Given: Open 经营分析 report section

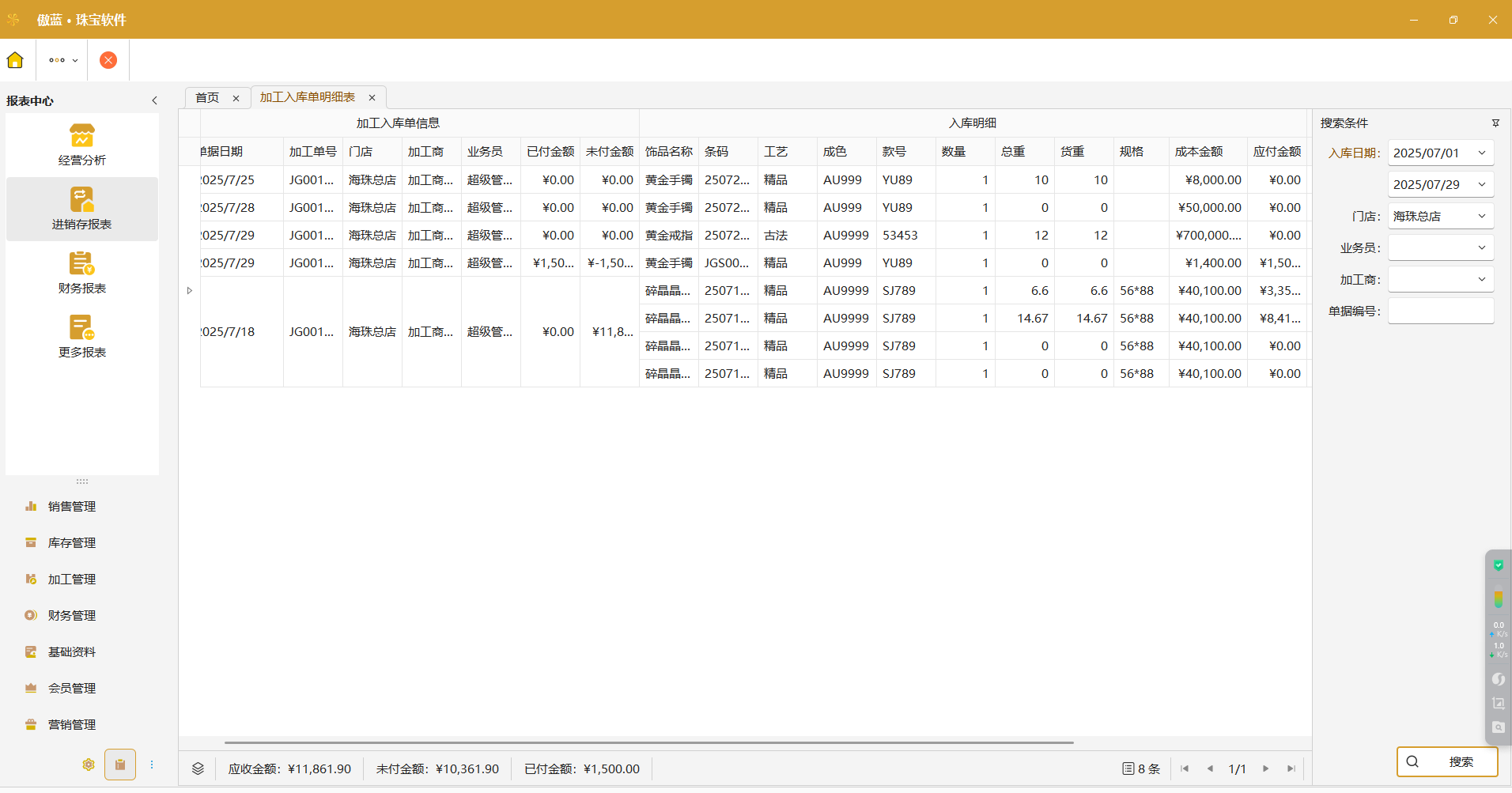Looking at the screenshot, I should pos(82,145).
